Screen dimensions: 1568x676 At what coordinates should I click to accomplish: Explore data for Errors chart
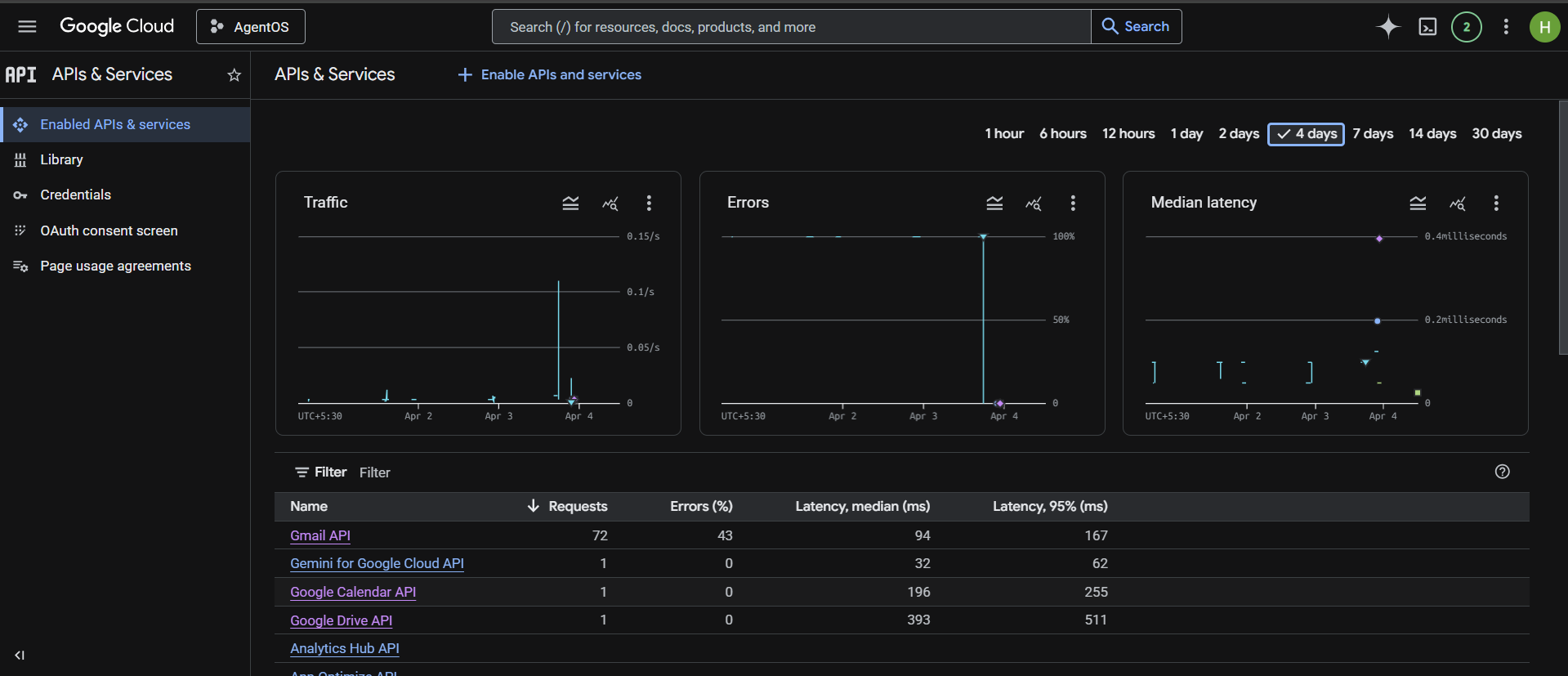coord(1034,203)
